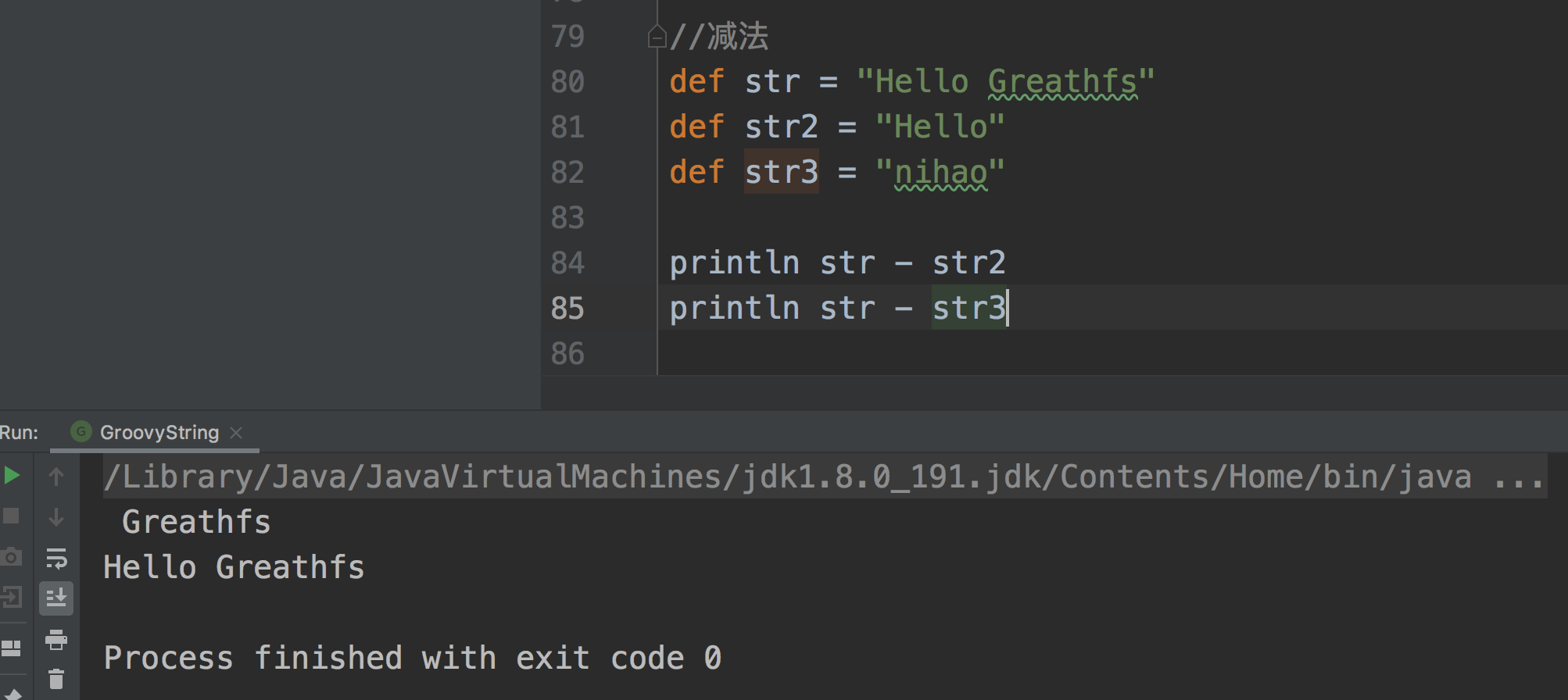Click the "Hello" string on line 81
This screenshot has width=1568, height=700.
pos(940,127)
